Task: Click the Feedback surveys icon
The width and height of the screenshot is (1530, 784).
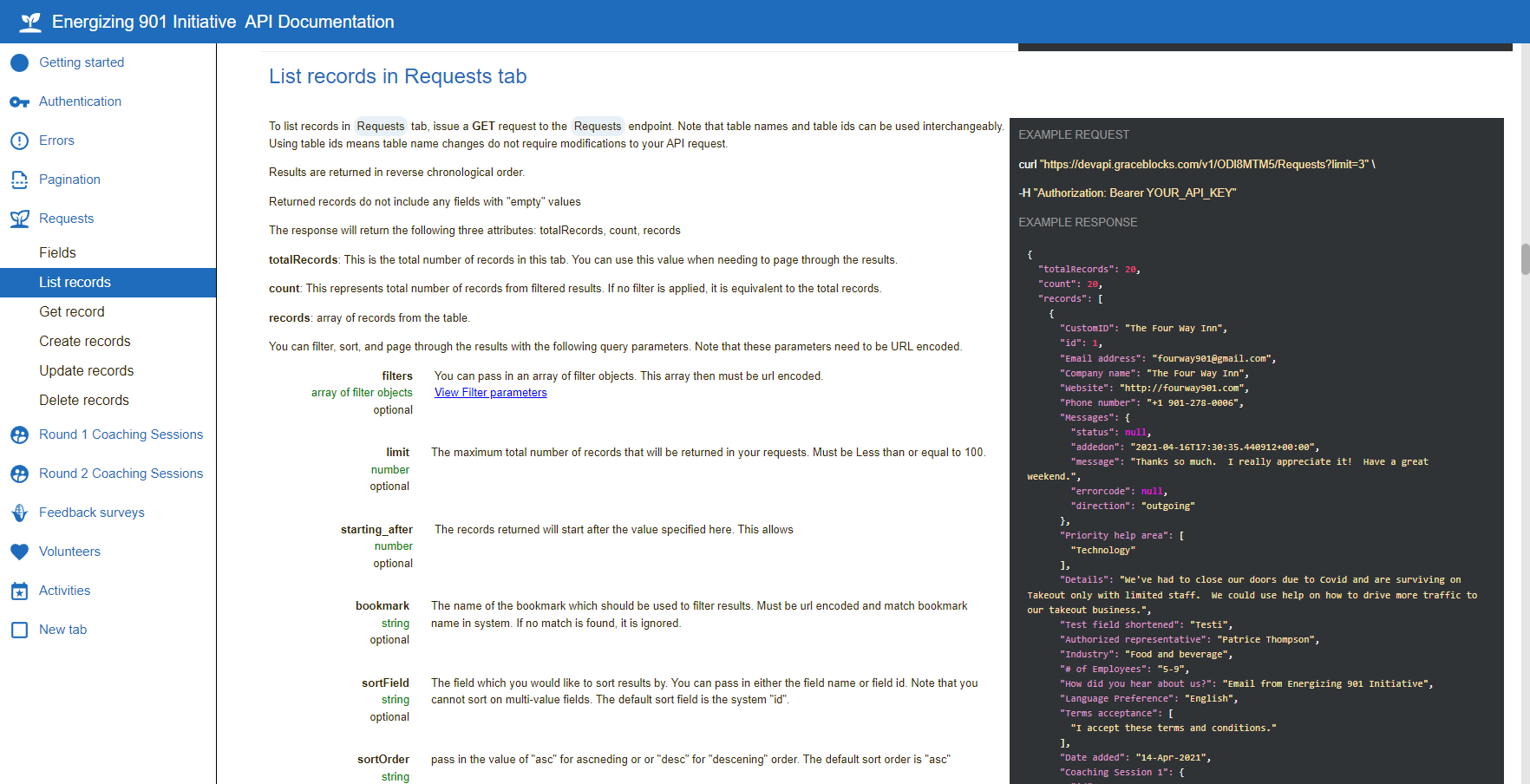Action: (19, 513)
